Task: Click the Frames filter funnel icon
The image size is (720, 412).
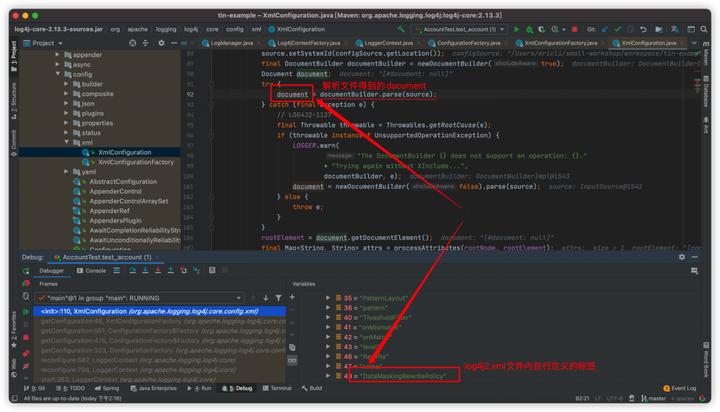Action: click(278, 298)
